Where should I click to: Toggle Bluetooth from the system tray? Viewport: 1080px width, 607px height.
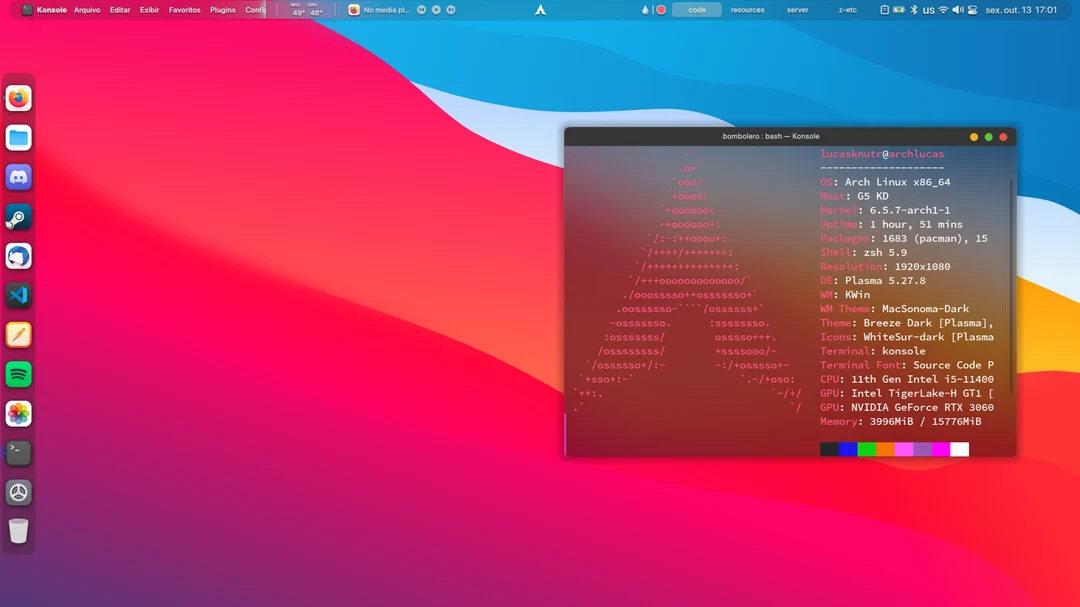pyautogui.click(x=914, y=9)
